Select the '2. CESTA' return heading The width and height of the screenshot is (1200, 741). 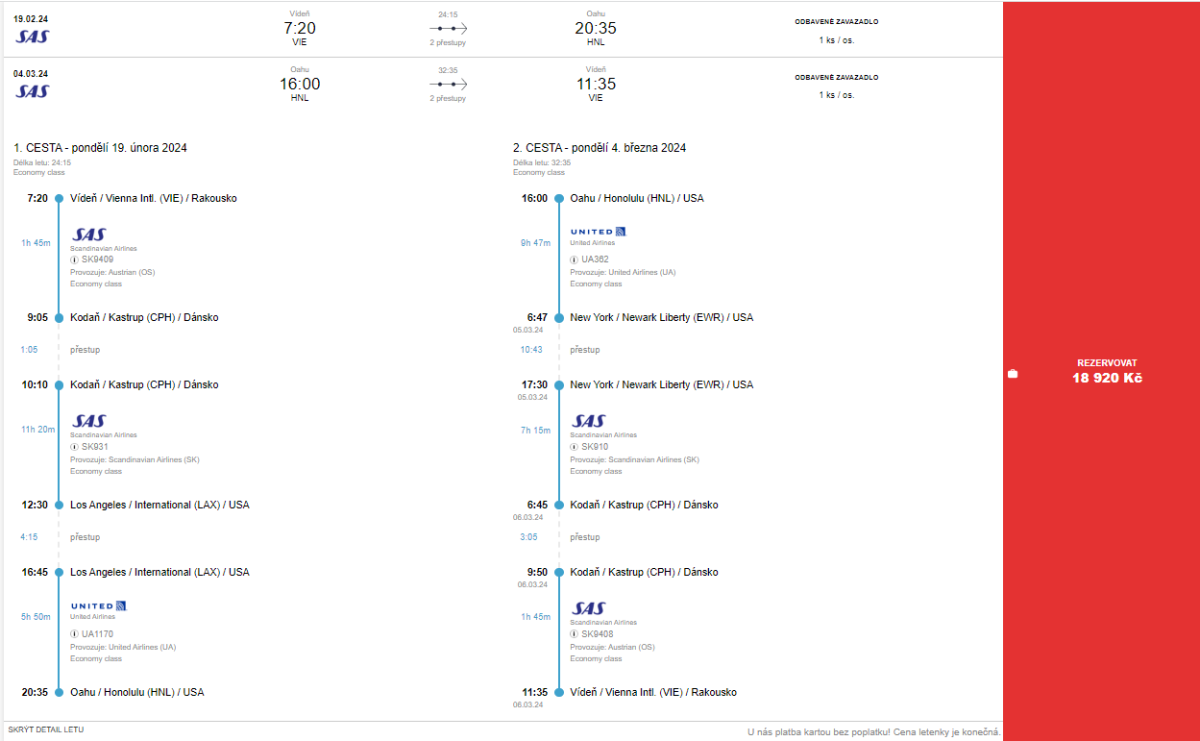[x=599, y=148]
